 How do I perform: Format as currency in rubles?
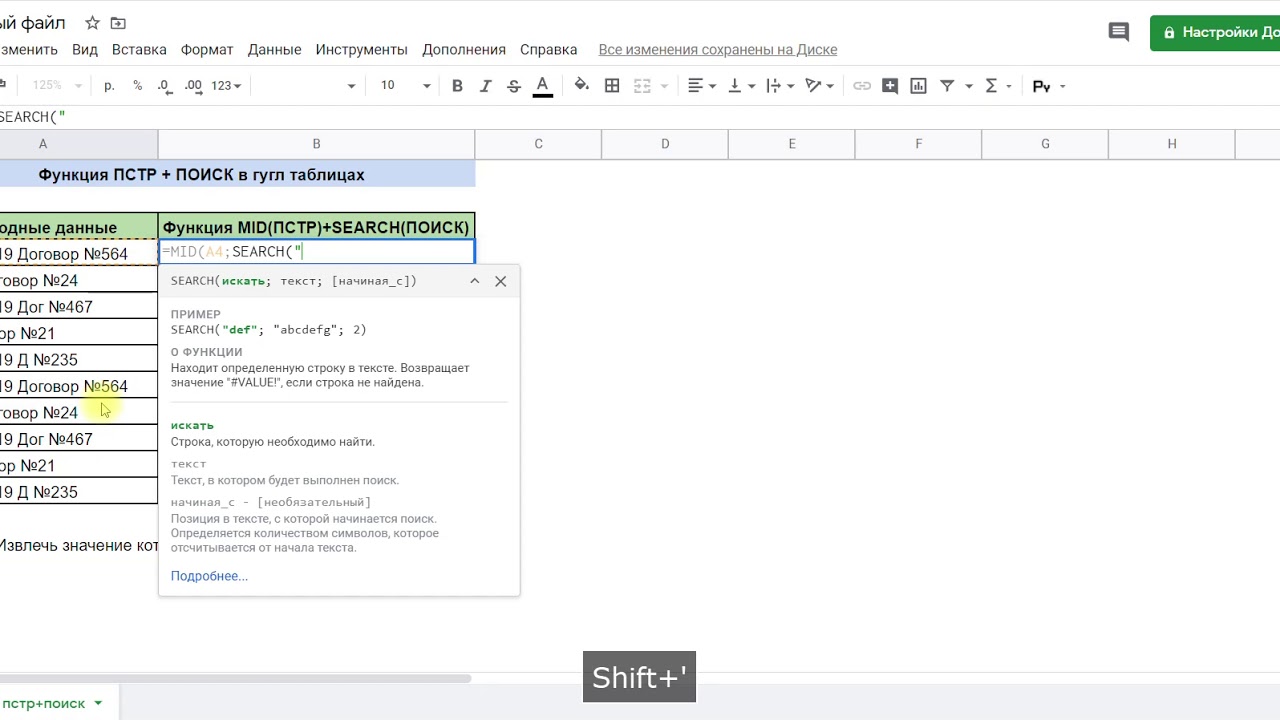(109, 86)
